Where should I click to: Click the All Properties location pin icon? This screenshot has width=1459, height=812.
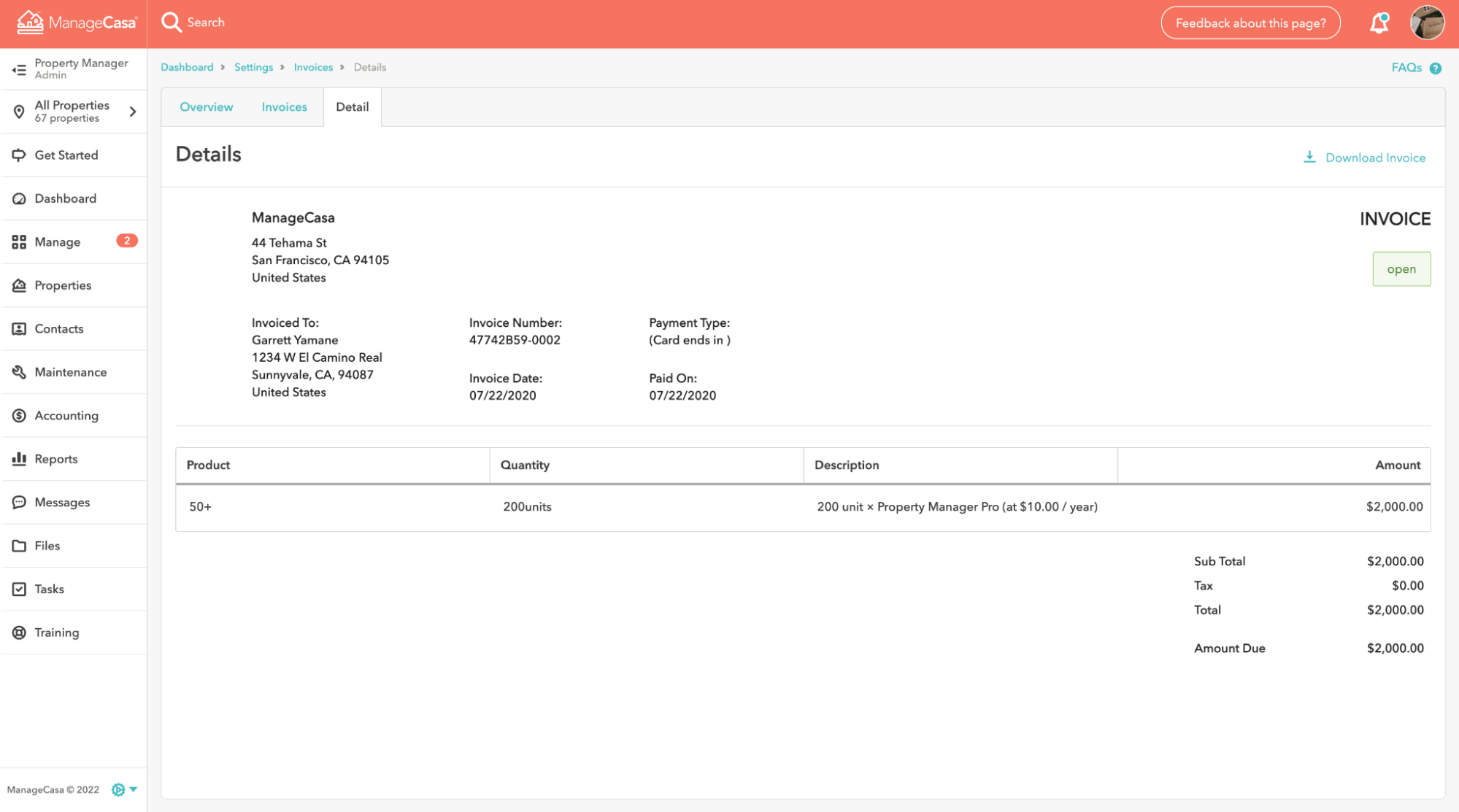[19, 112]
